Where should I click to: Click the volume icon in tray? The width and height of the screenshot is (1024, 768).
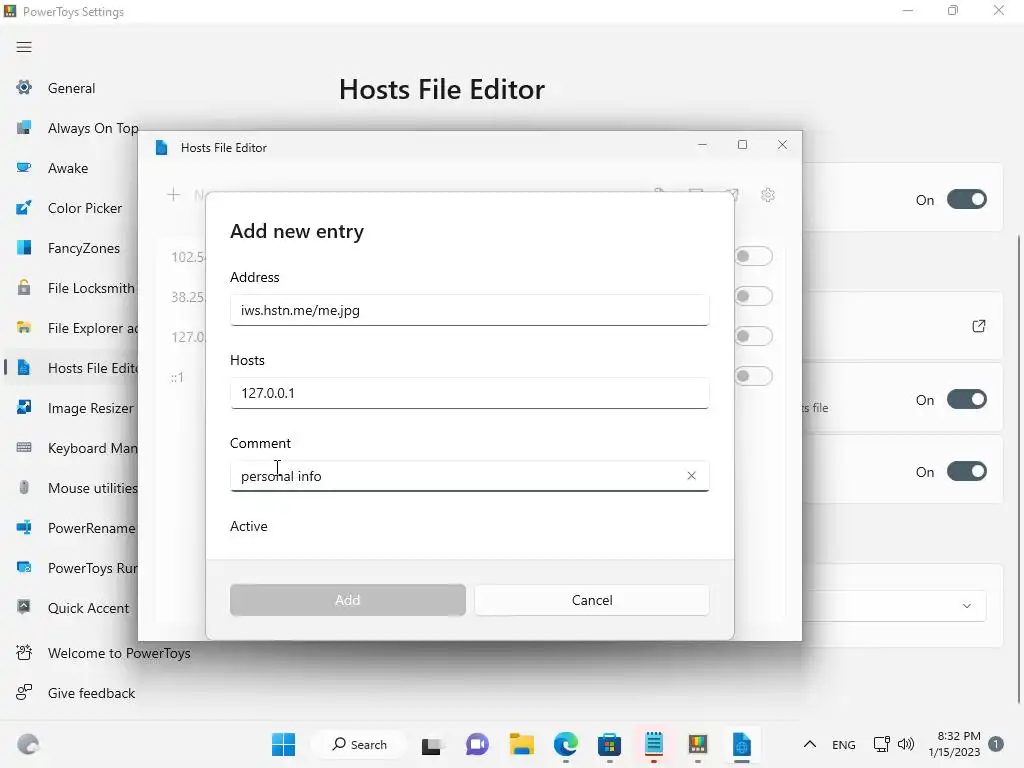click(x=906, y=744)
